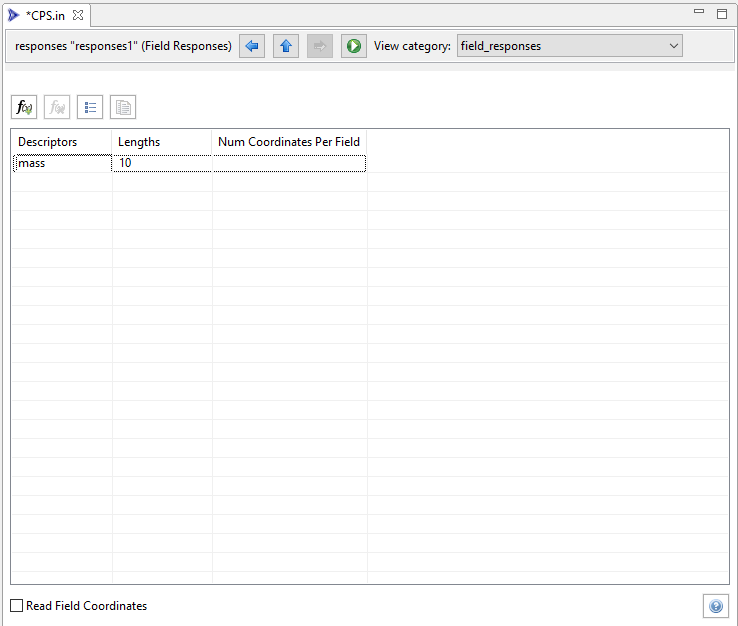Viewport: 738px width, 626px height.
Task: Maximize the editor pane
Action: (x=722, y=14)
